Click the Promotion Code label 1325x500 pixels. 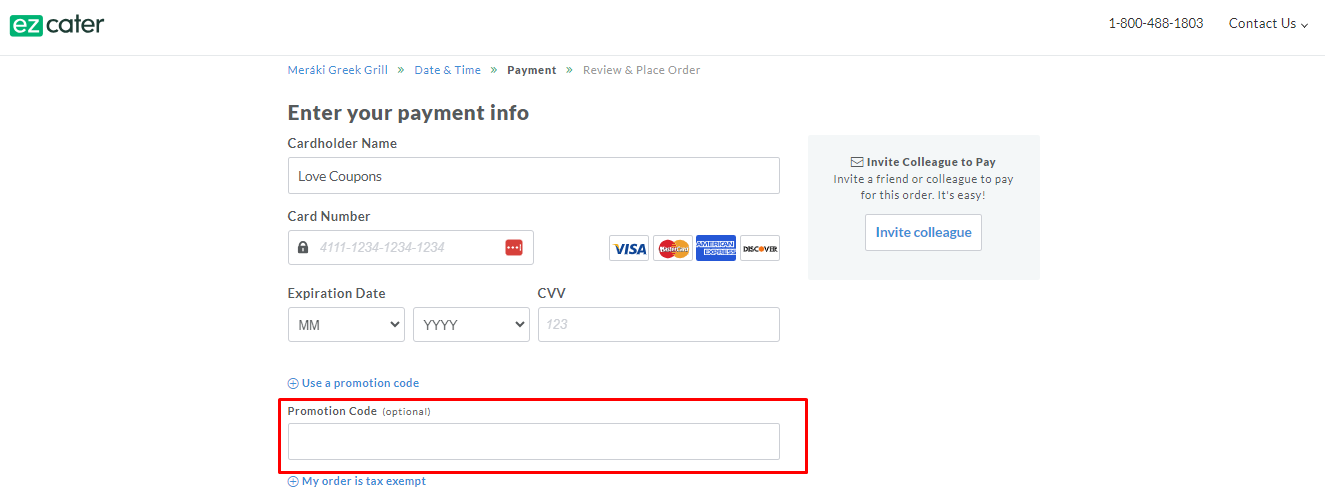tap(332, 411)
